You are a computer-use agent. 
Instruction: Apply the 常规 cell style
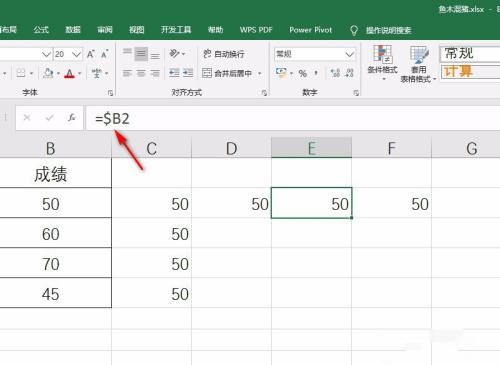point(470,53)
